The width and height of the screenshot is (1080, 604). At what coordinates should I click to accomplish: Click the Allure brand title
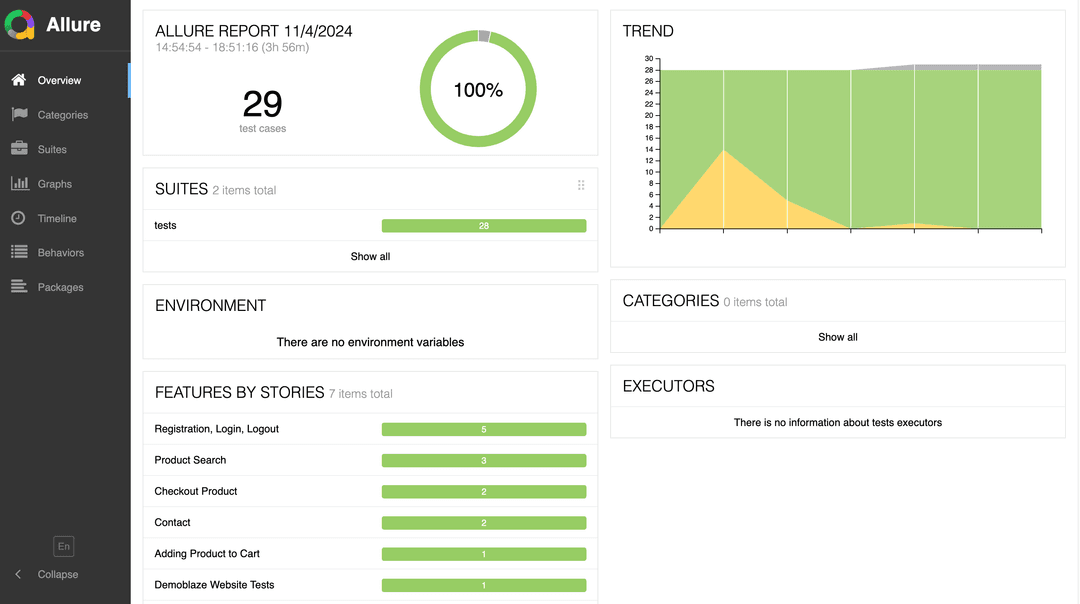(73, 25)
